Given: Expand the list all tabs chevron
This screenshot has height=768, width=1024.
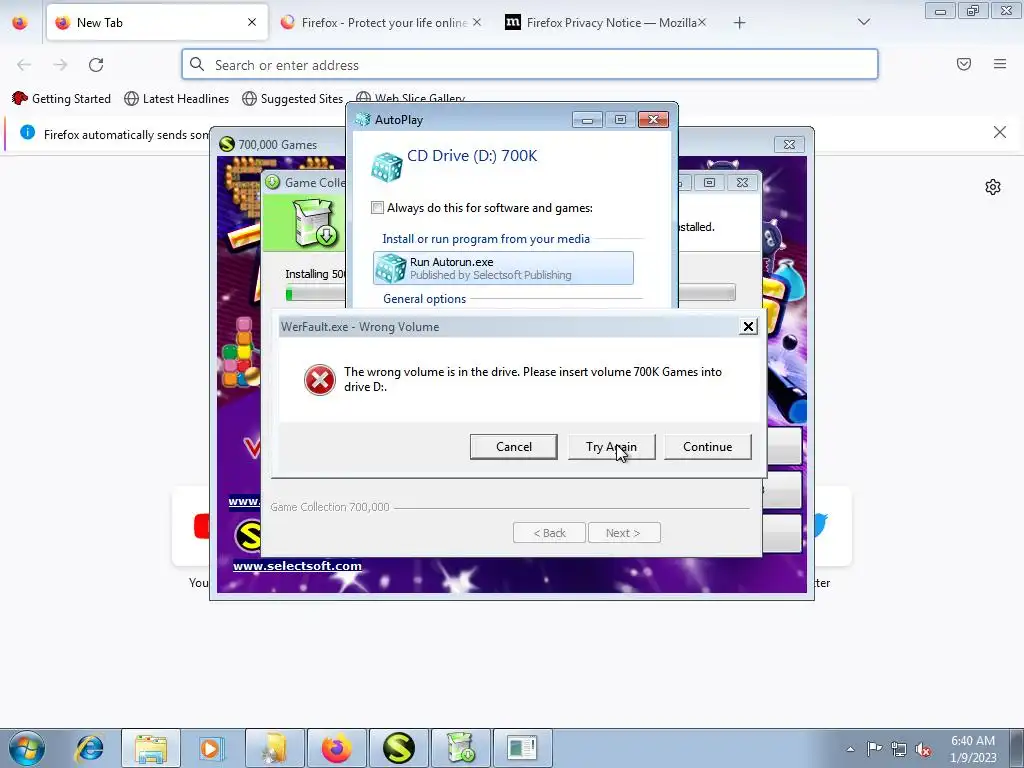Looking at the screenshot, I should (863, 22).
